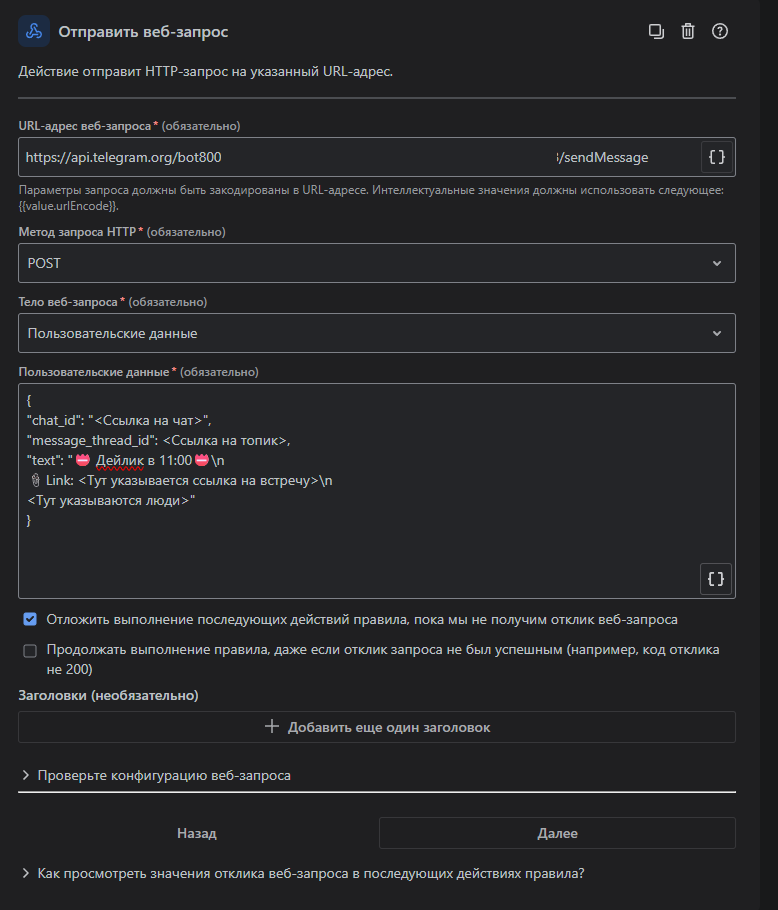
Task: Click the webhook action icon in header
Action: [x=34, y=32]
